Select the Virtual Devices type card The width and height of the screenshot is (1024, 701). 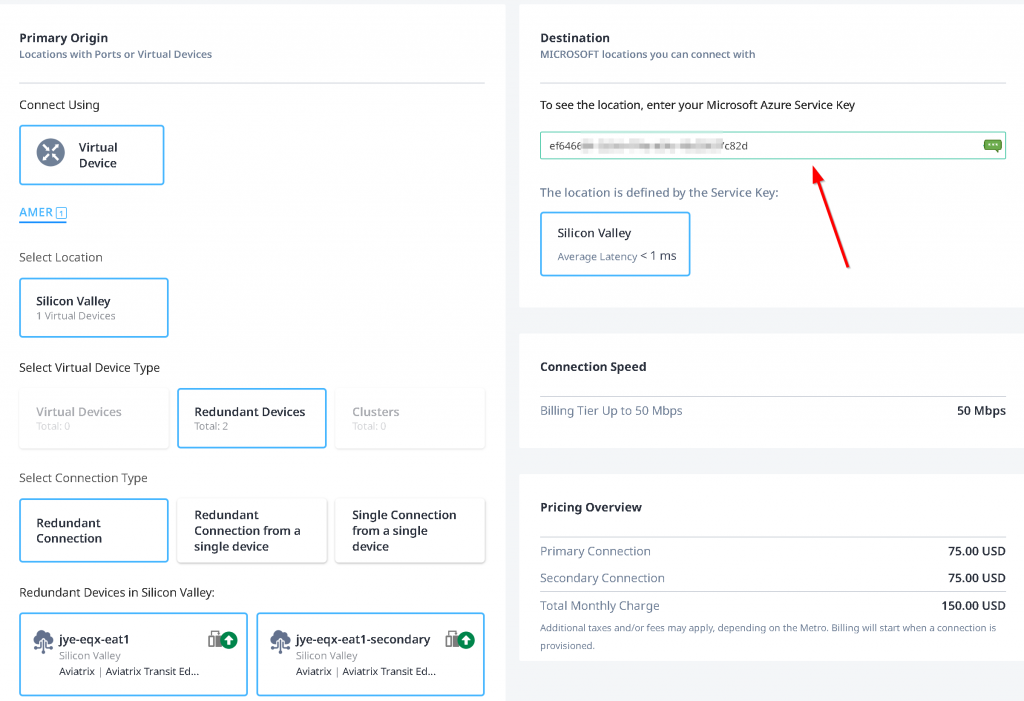[x=93, y=418]
